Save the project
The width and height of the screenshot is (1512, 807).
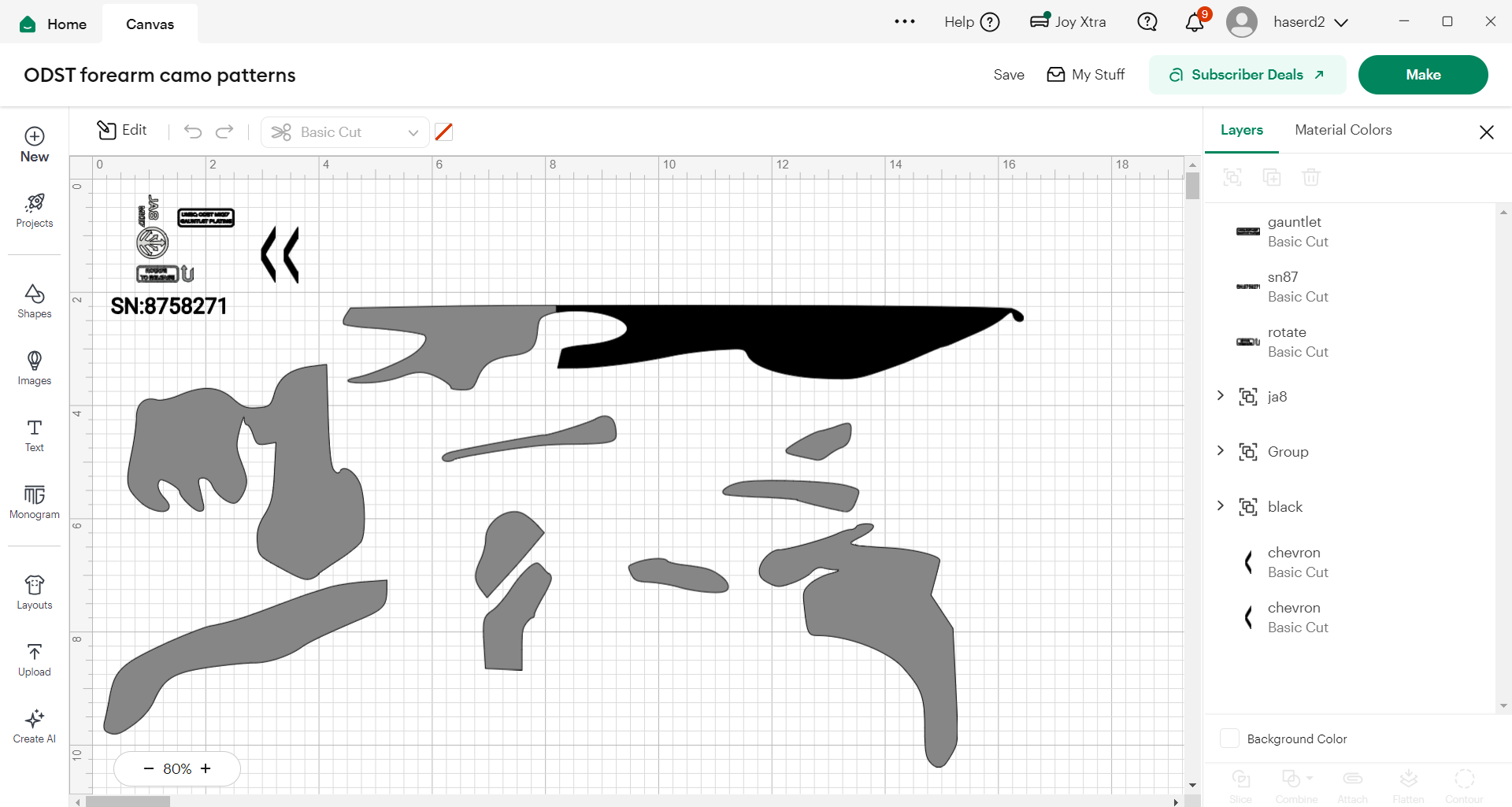(x=1009, y=75)
